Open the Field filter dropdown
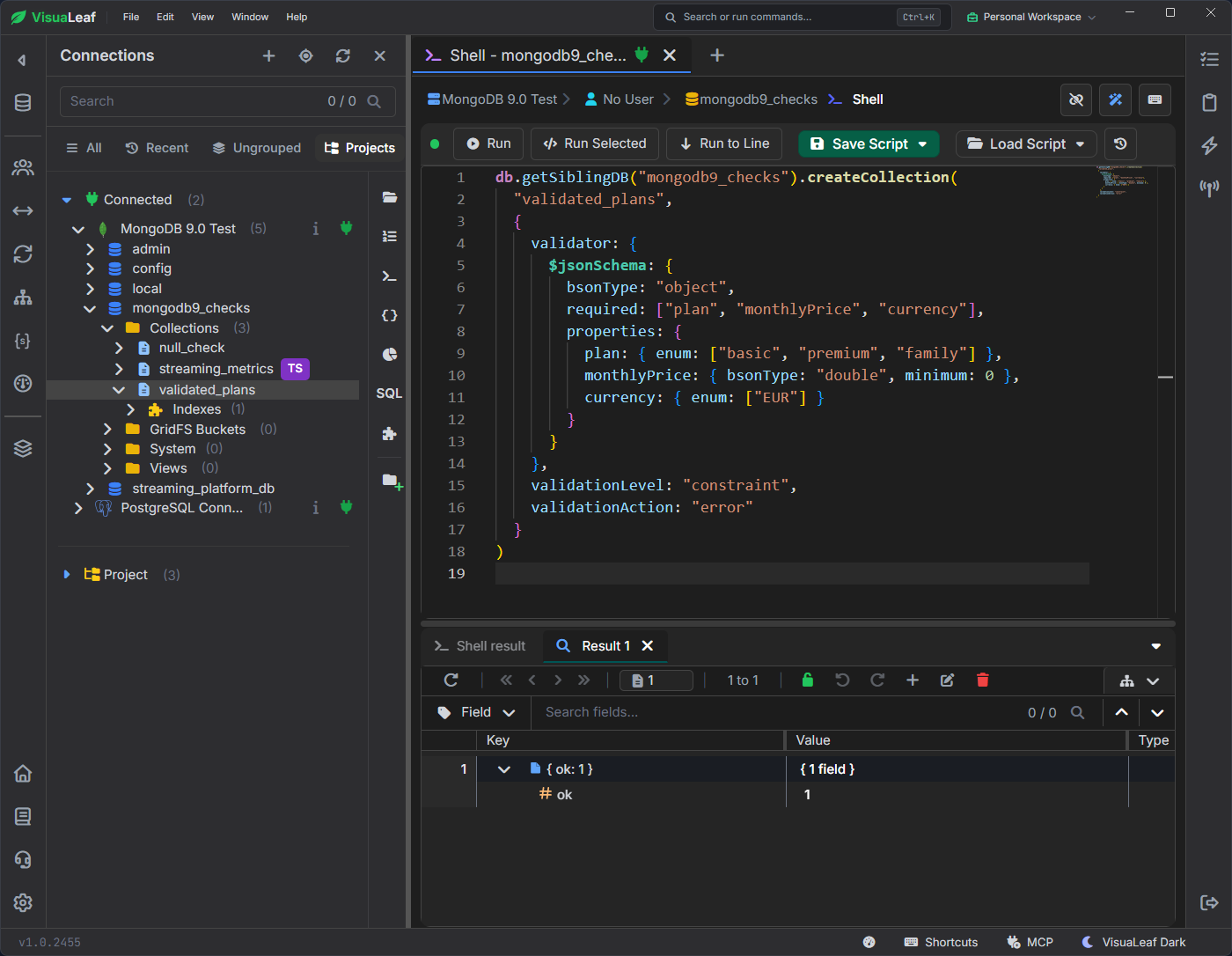 coord(476,712)
